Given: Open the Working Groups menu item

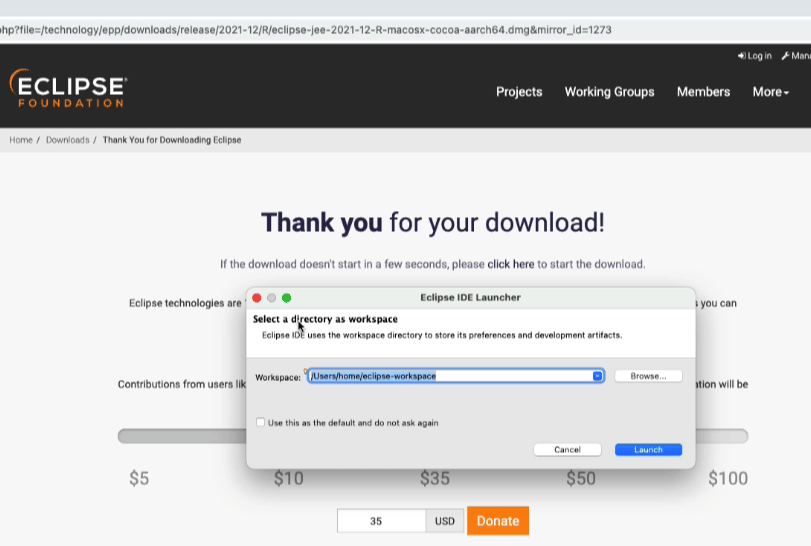Looking at the screenshot, I should [609, 92].
